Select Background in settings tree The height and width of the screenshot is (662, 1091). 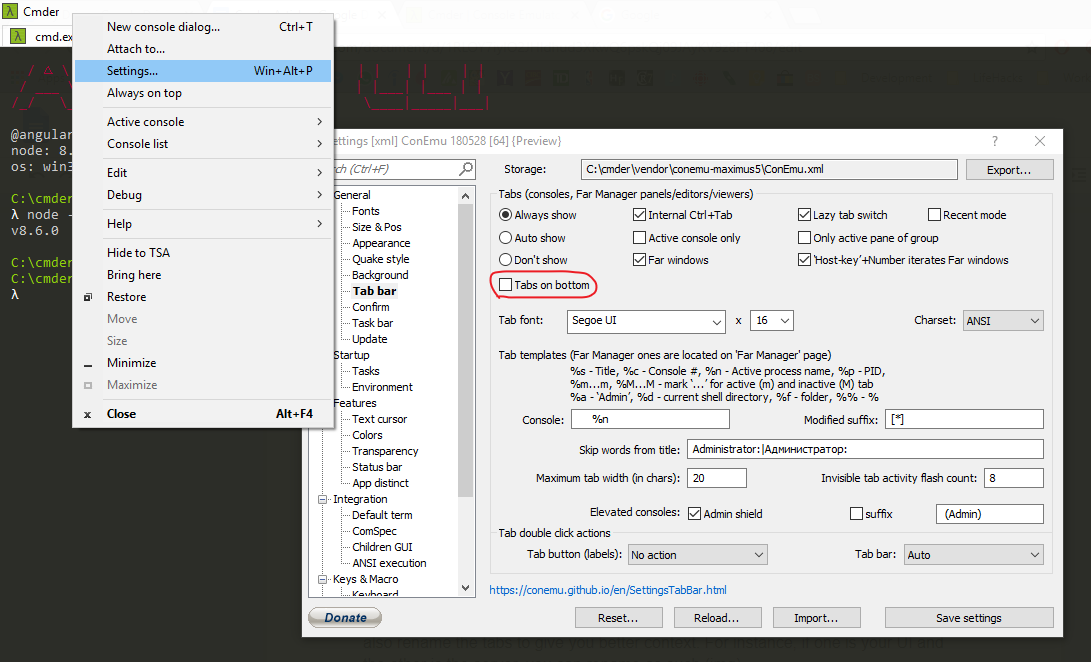tap(380, 275)
